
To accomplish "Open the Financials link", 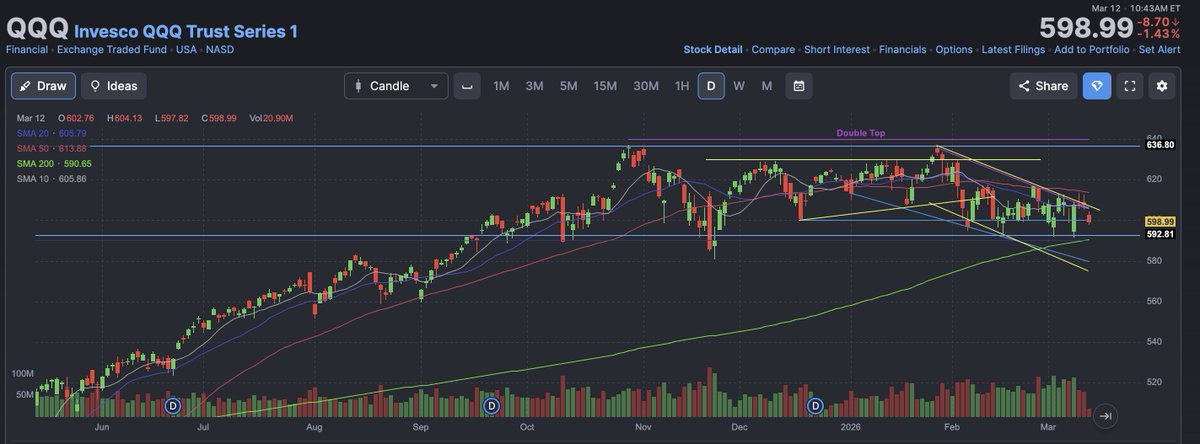I will (902, 49).
